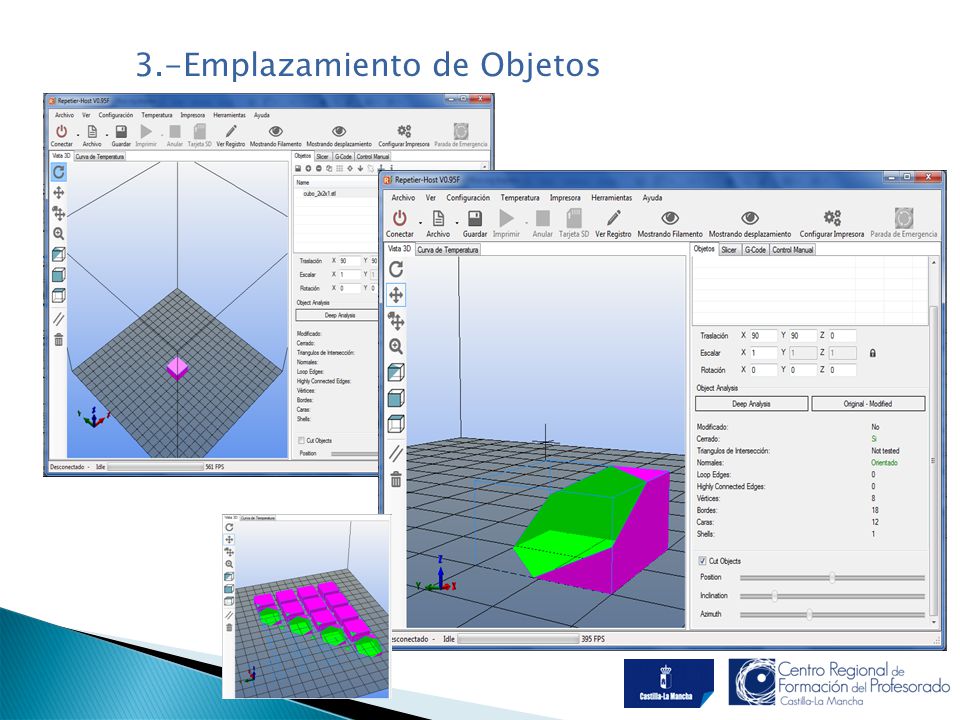960x720 pixels.
Task: Click Conectar power icon in front window
Action: (x=400, y=218)
